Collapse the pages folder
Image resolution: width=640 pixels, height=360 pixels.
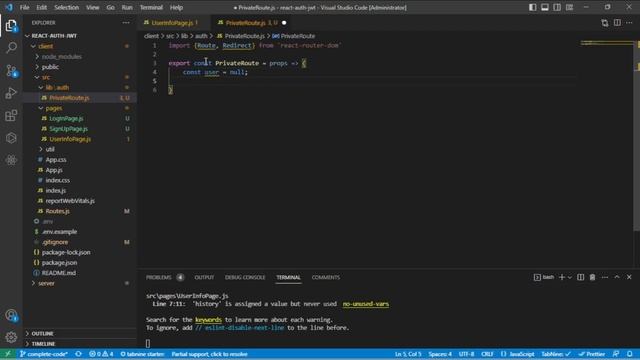[x=41, y=108]
